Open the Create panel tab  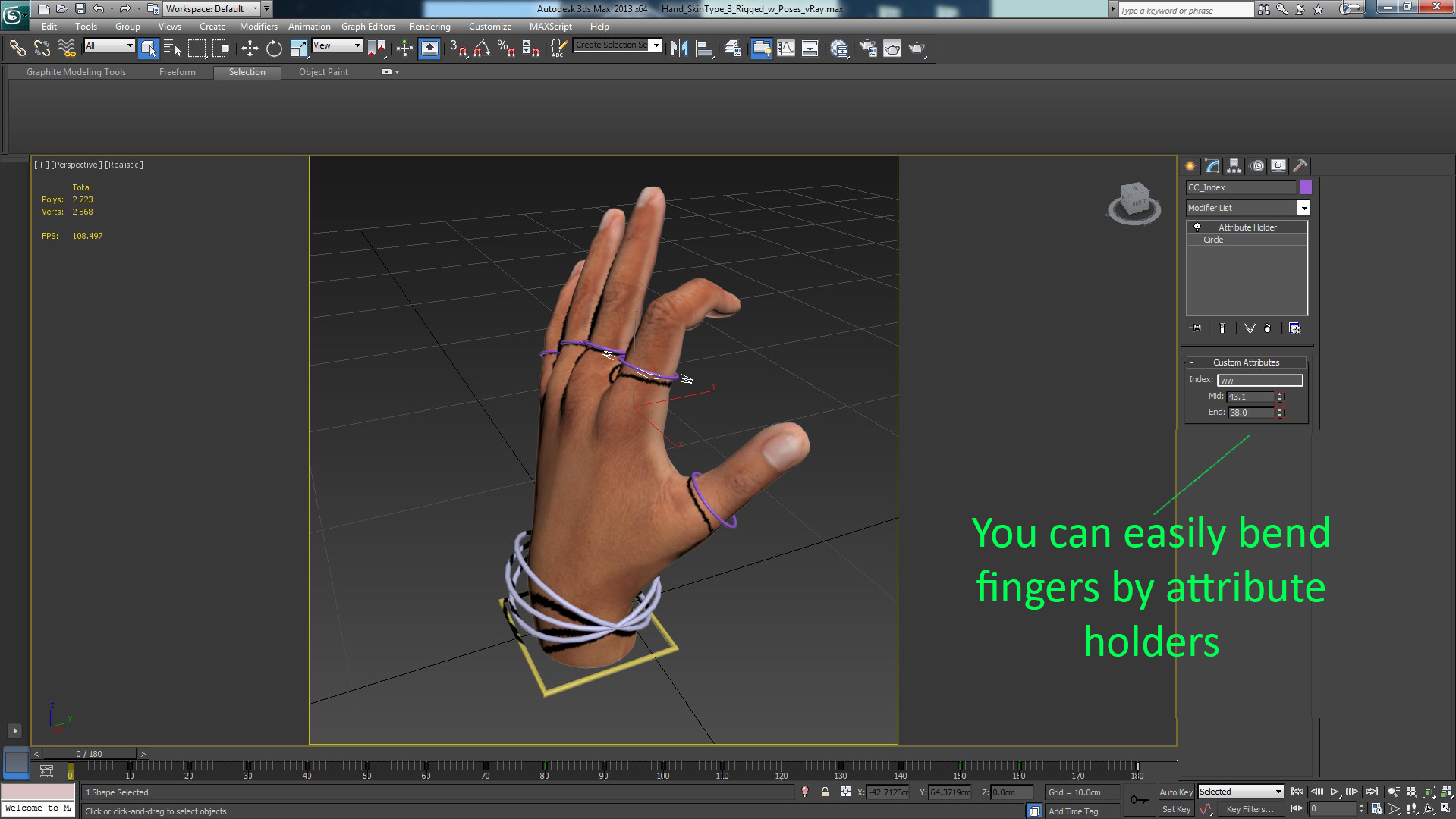[1190, 165]
